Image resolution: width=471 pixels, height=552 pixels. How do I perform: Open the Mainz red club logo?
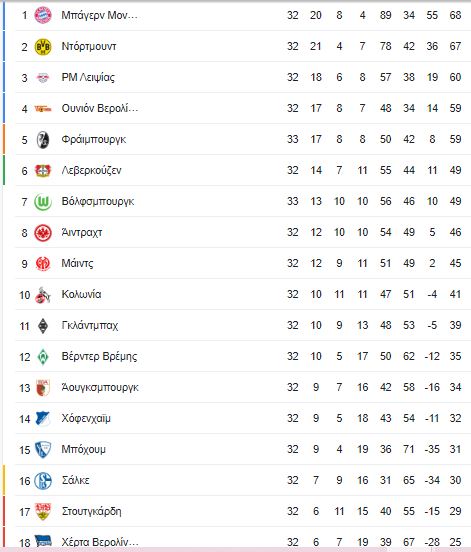(x=43, y=264)
